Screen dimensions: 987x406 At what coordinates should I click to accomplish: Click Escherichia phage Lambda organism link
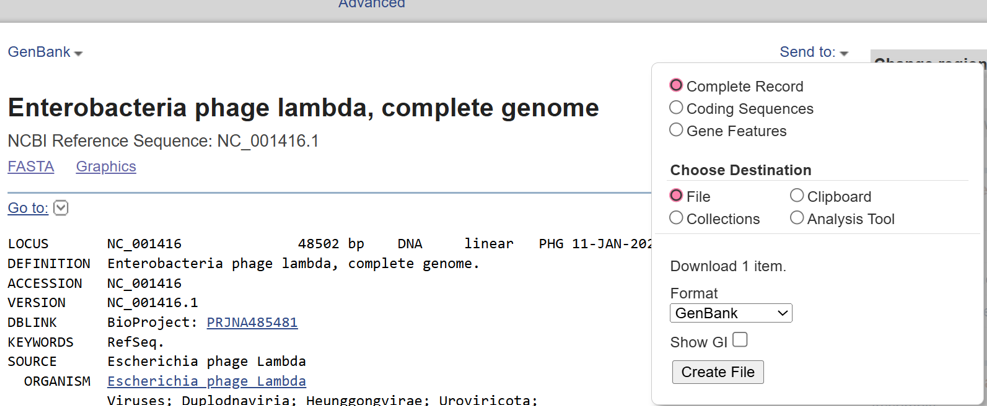pos(206,381)
